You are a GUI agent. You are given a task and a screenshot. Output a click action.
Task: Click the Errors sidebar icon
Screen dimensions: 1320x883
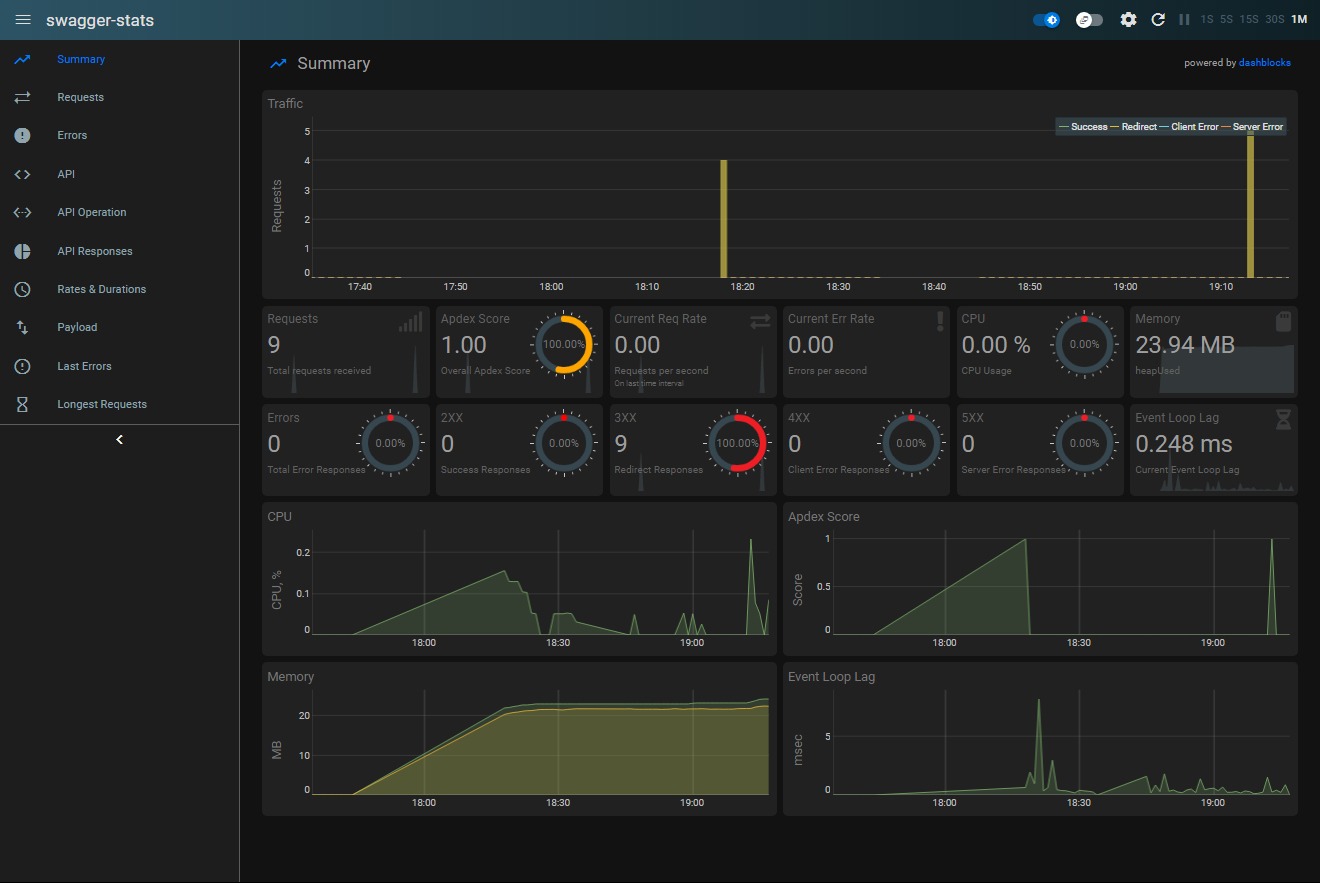pyautogui.click(x=22, y=136)
